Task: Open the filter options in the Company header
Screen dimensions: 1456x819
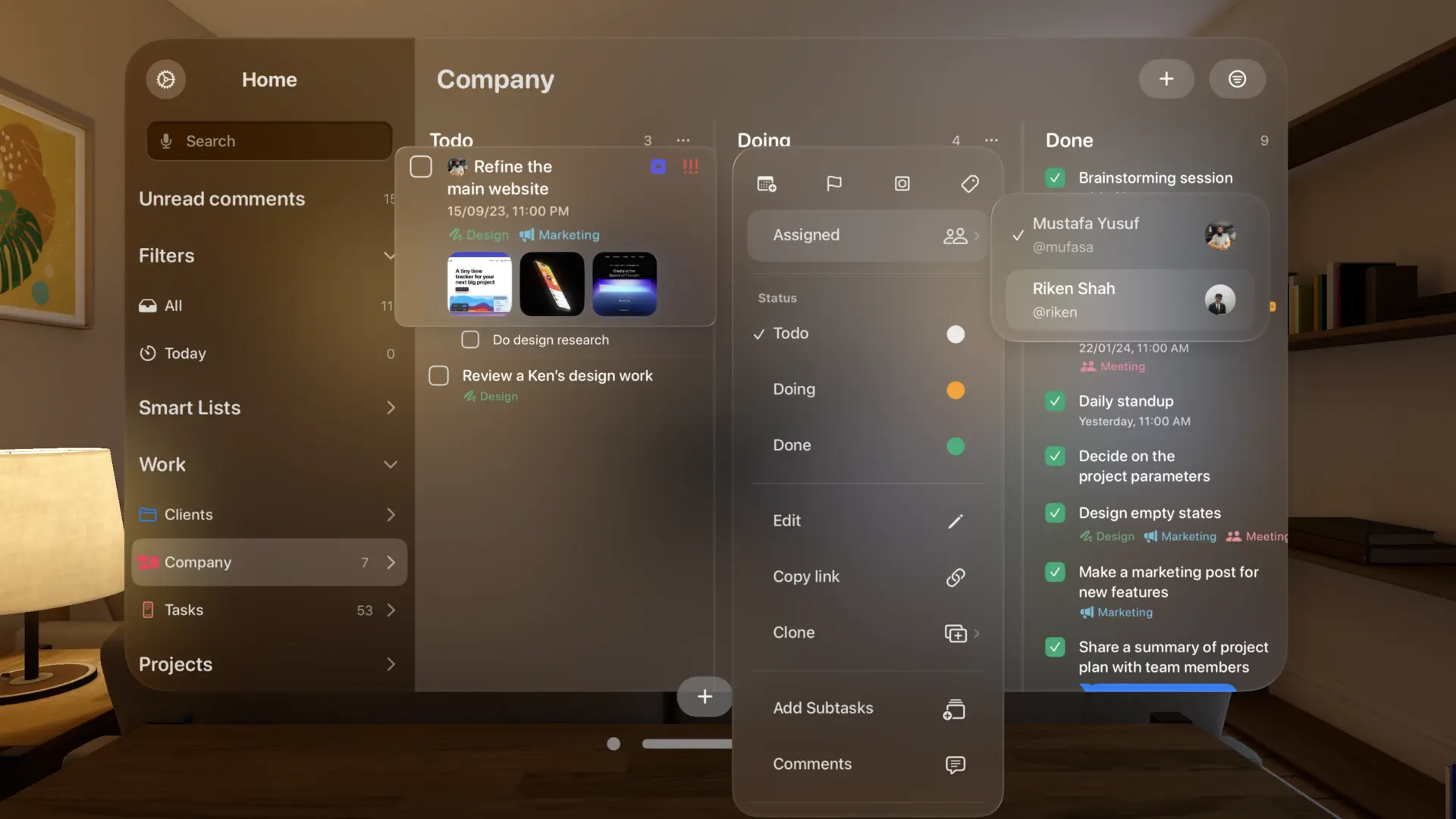Action: point(1237,78)
